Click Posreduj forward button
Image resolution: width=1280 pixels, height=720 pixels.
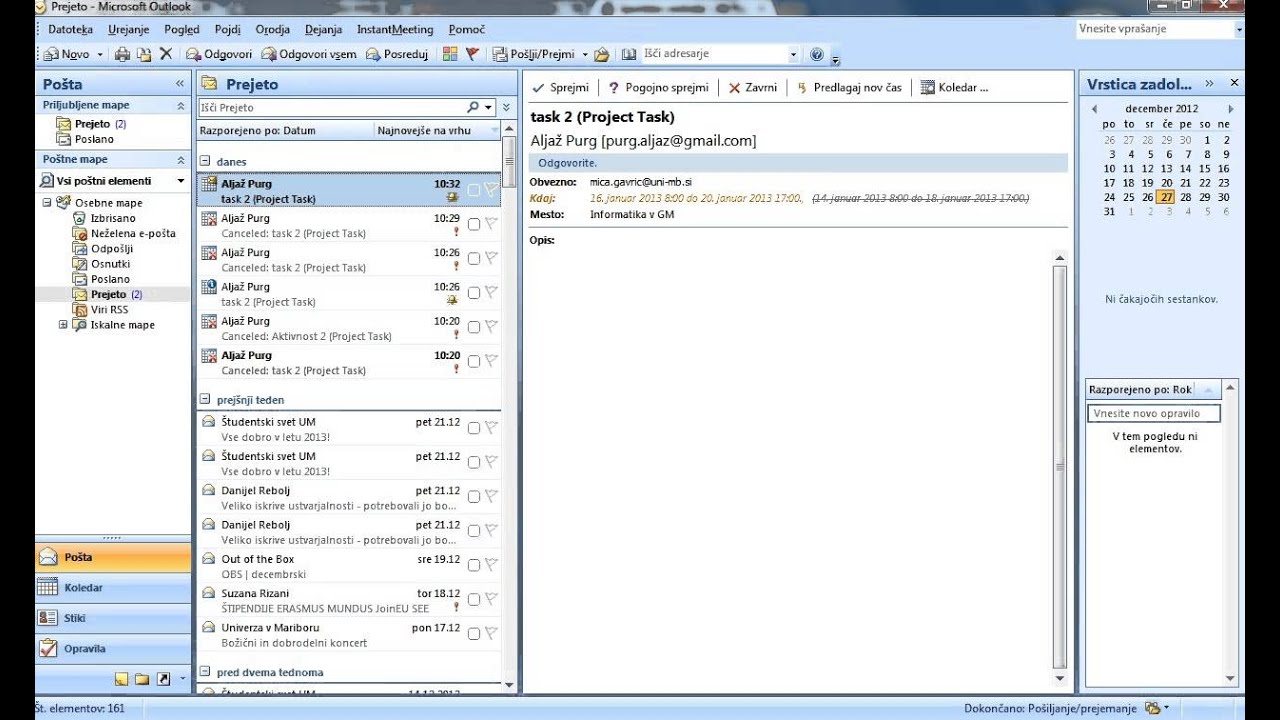coord(397,54)
